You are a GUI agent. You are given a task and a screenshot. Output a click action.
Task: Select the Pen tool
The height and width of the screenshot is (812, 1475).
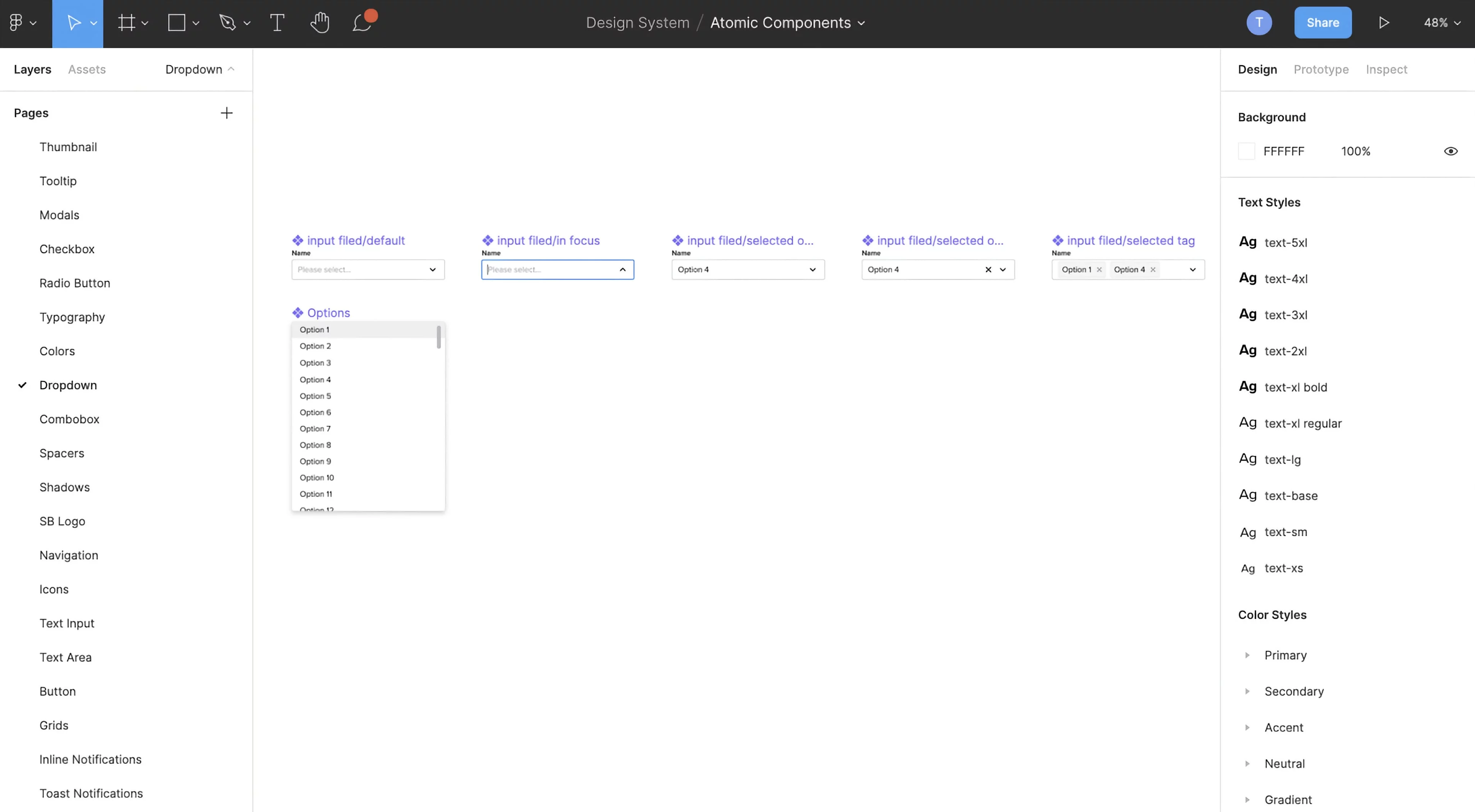click(x=228, y=23)
